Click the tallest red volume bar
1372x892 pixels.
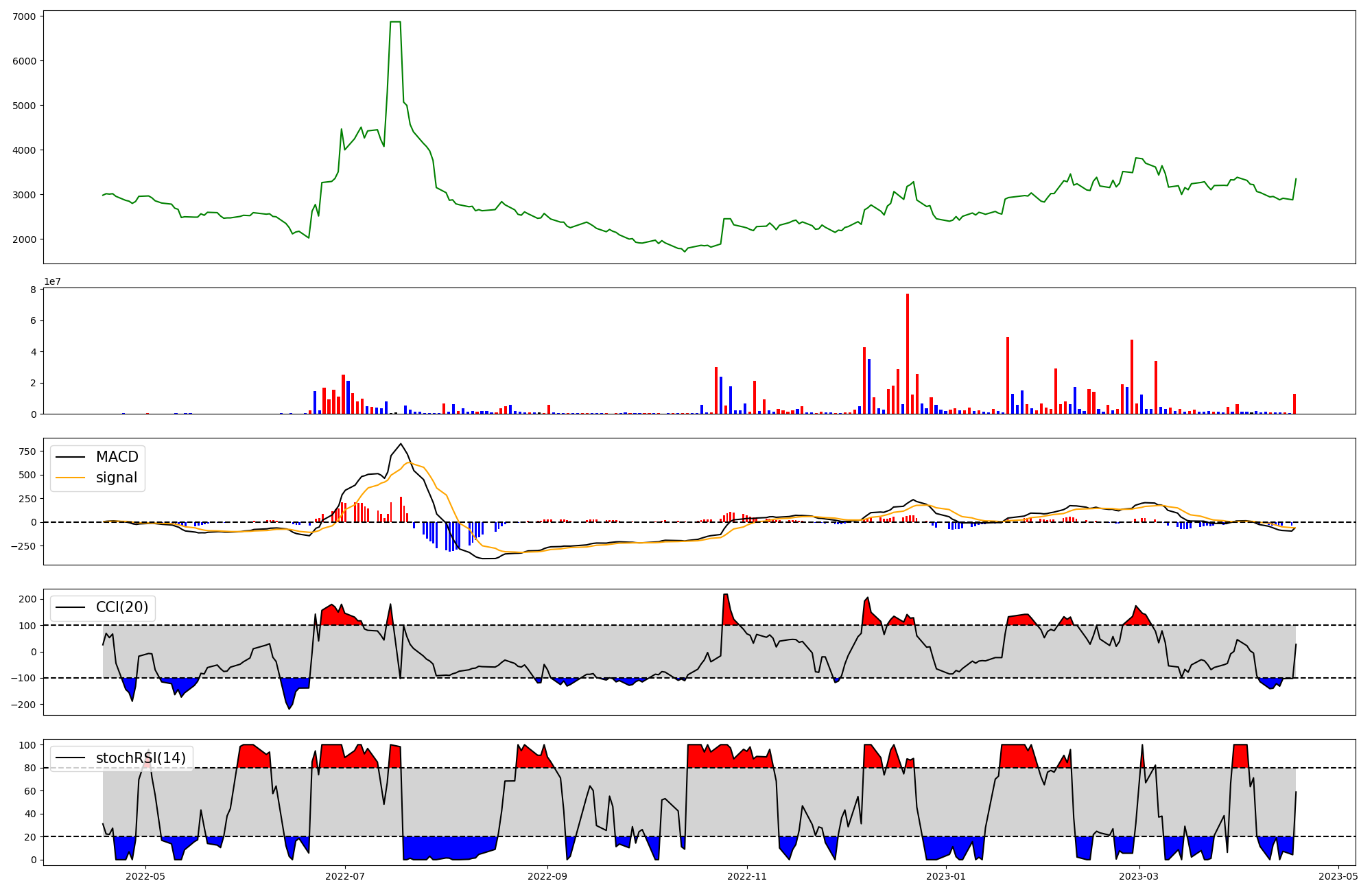tap(908, 353)
